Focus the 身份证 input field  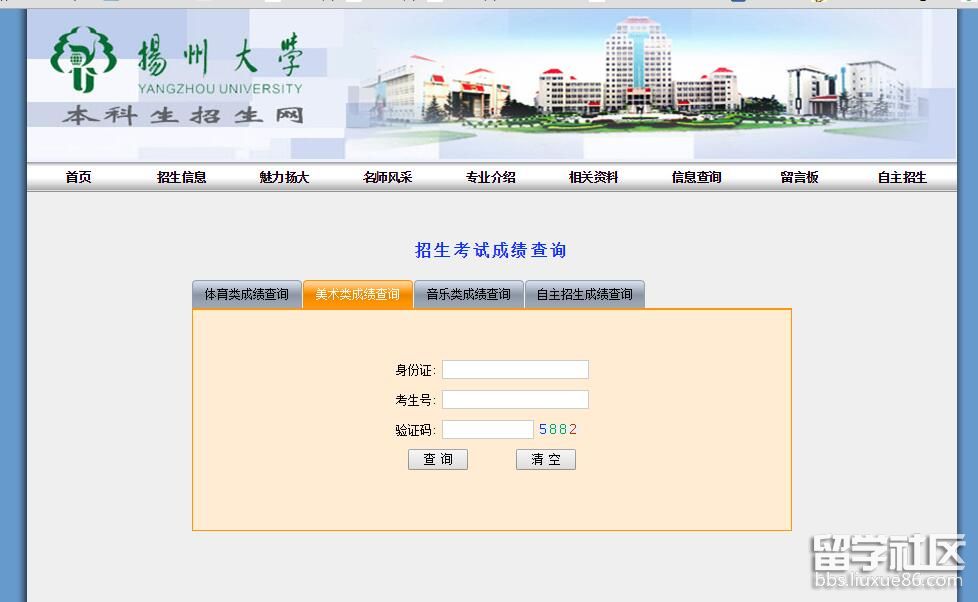pos(515,369)
